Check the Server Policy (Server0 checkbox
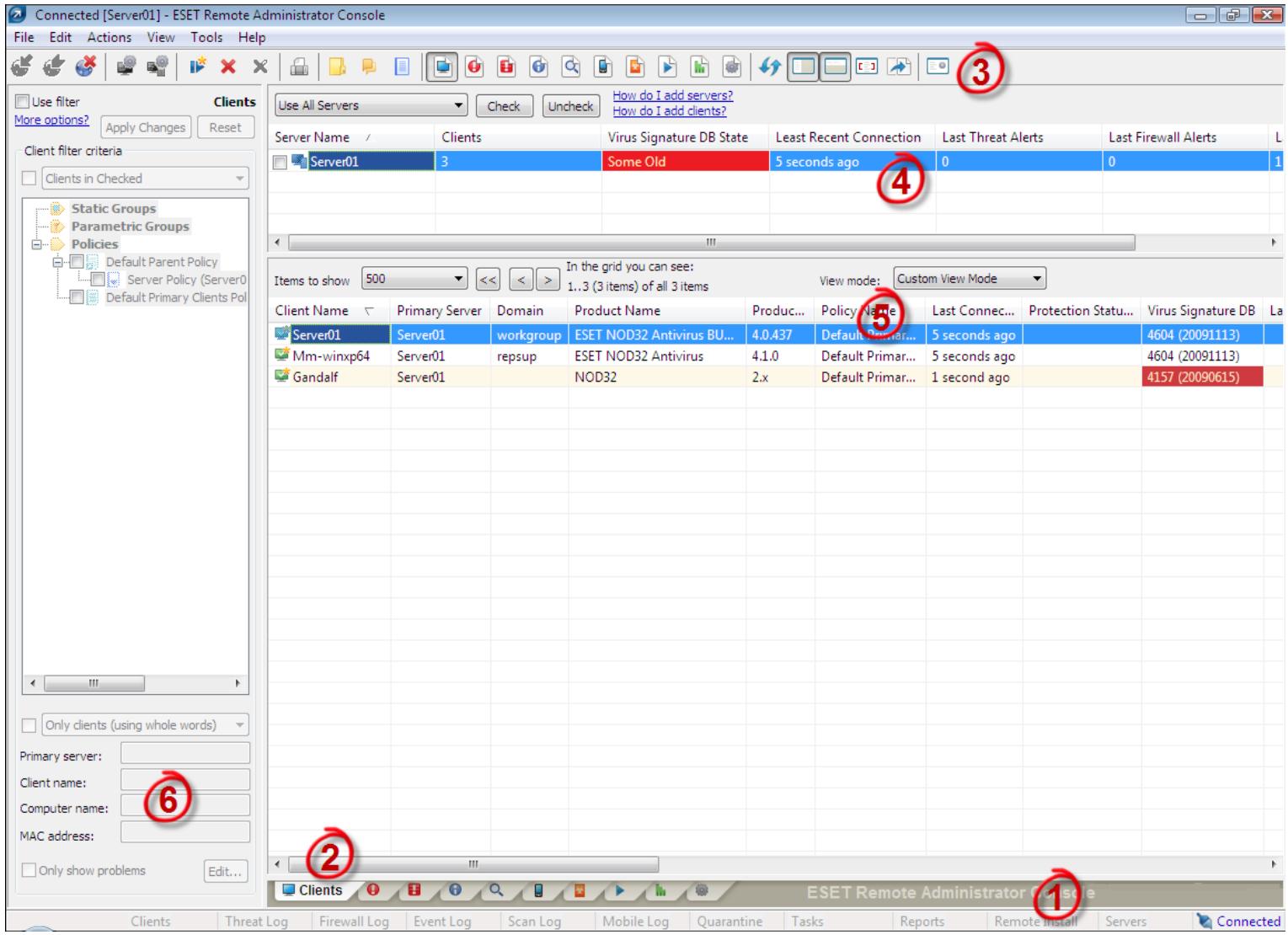 pos(98,280)
